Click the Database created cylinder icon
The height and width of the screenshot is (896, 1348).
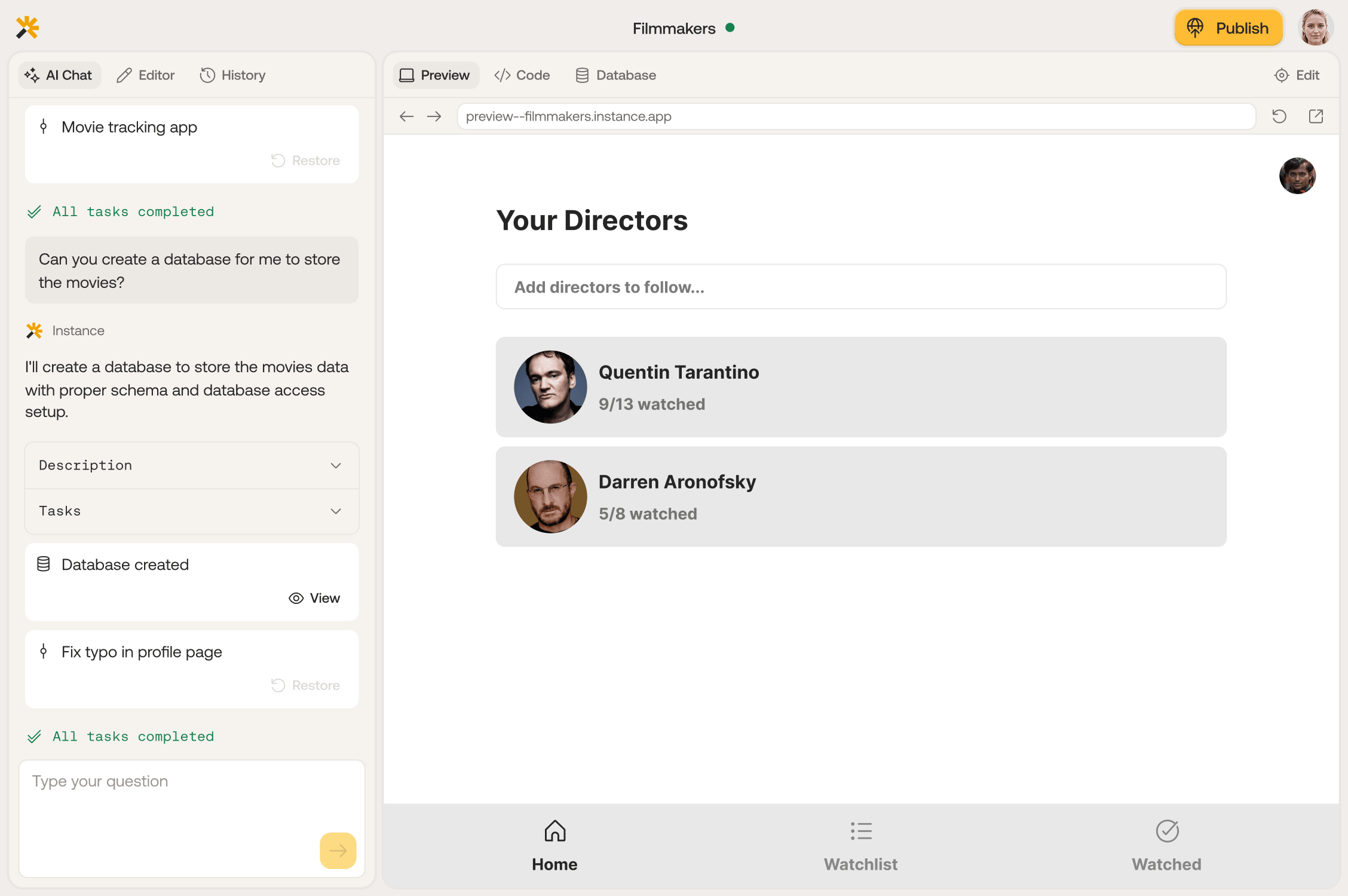(x=44, y=564)
